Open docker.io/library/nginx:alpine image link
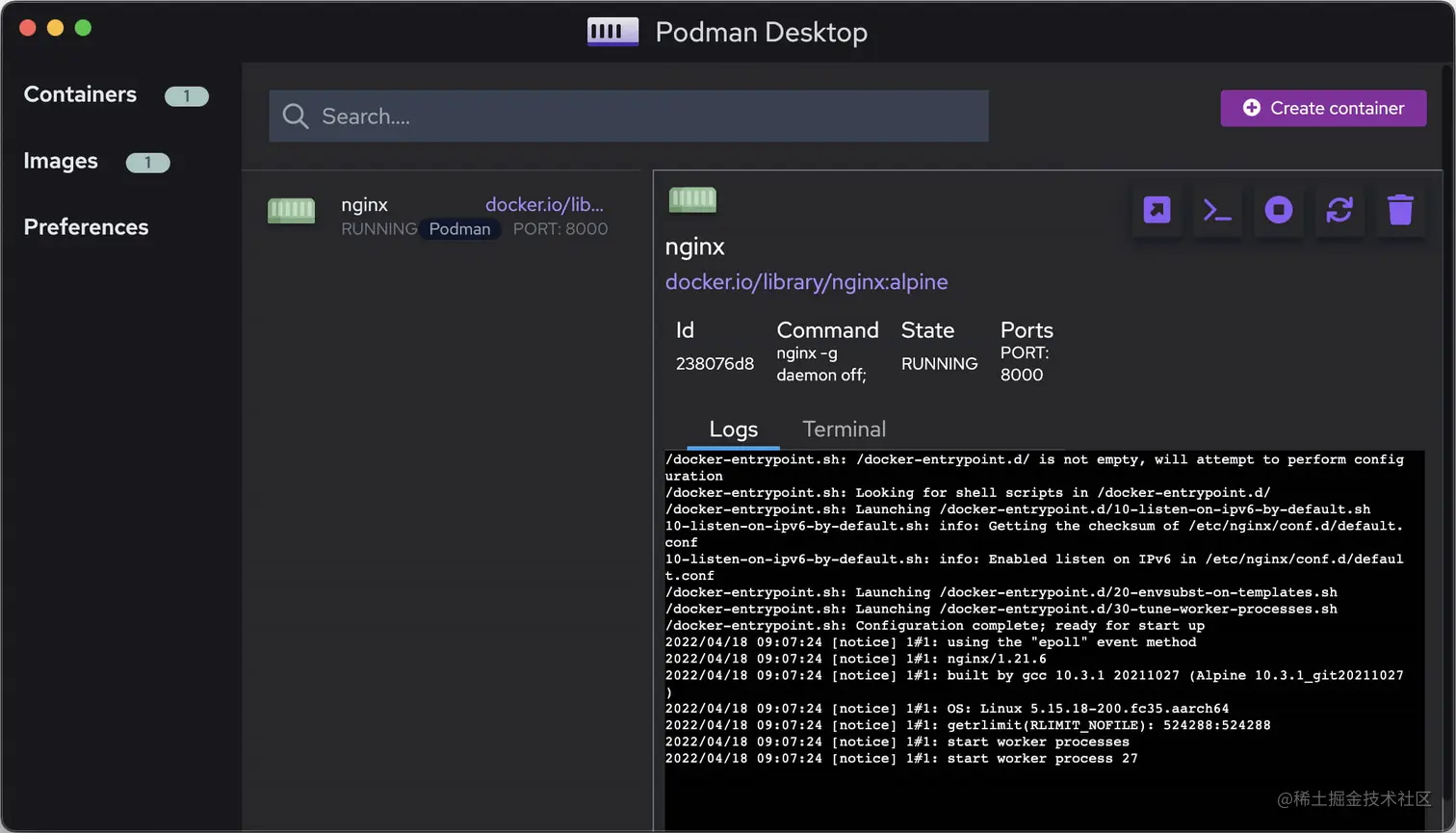Image resolution: width=1456 pixels, height=833 pixels. pos(807,282)
